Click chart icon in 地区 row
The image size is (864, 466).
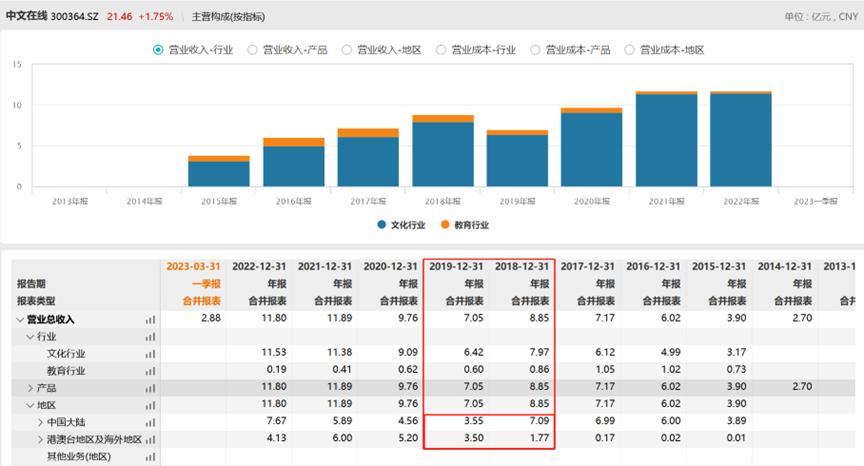point(151,404)
